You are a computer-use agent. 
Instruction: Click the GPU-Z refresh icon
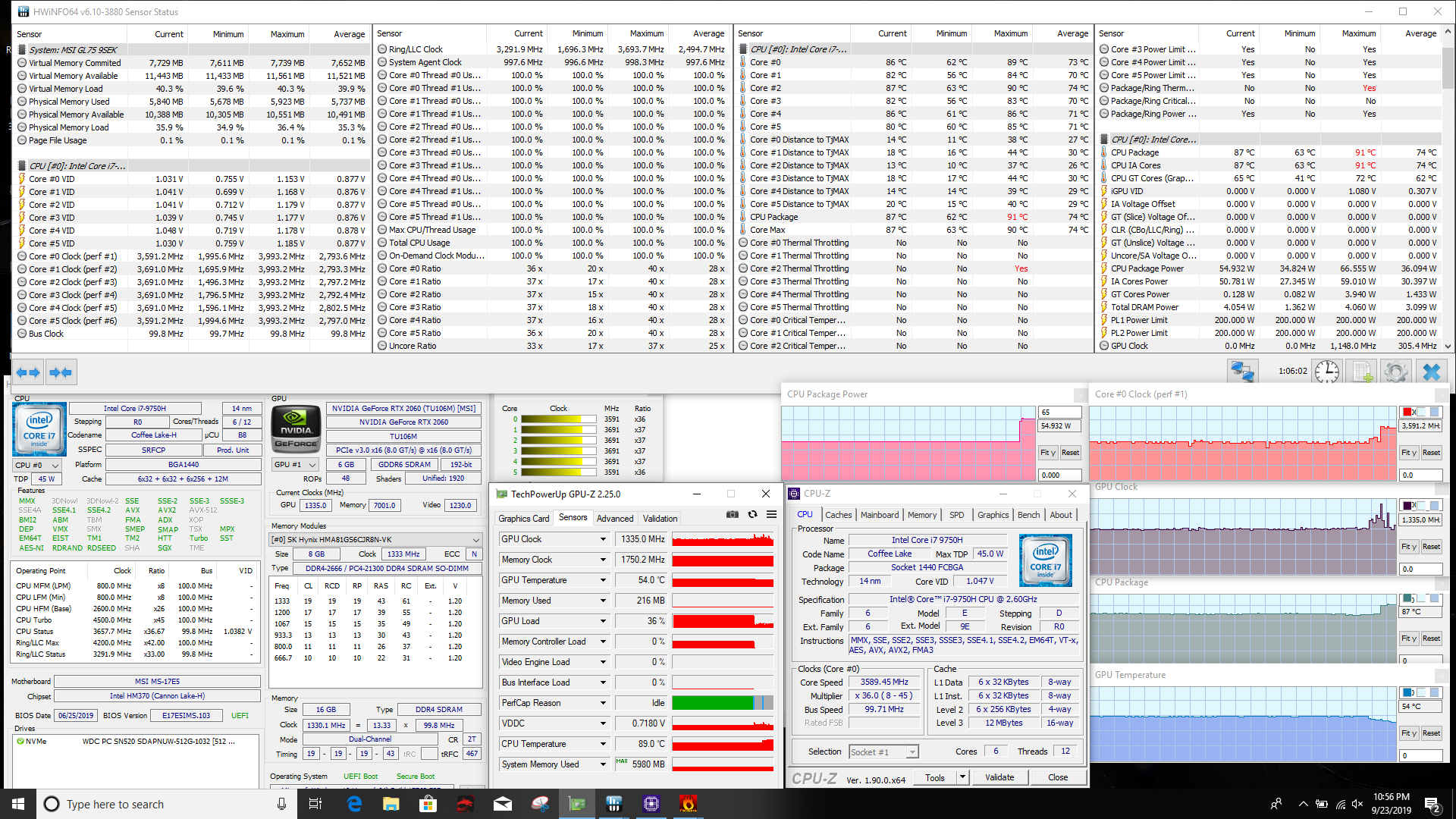[x=752, y=514]
